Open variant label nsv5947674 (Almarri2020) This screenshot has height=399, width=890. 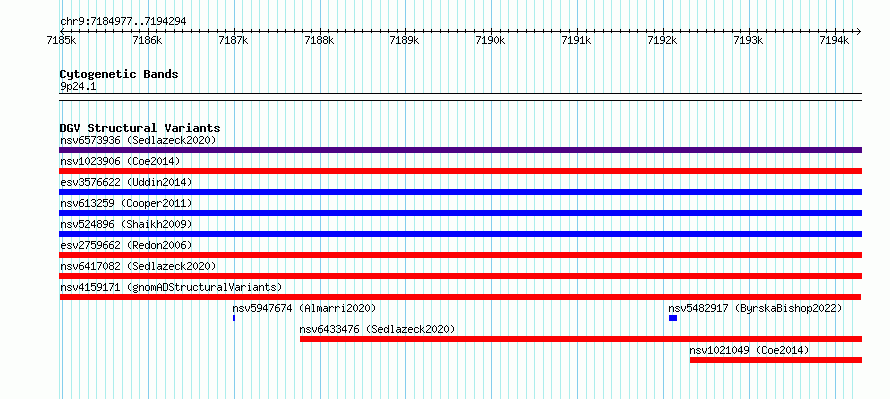[x=304, y=308]
